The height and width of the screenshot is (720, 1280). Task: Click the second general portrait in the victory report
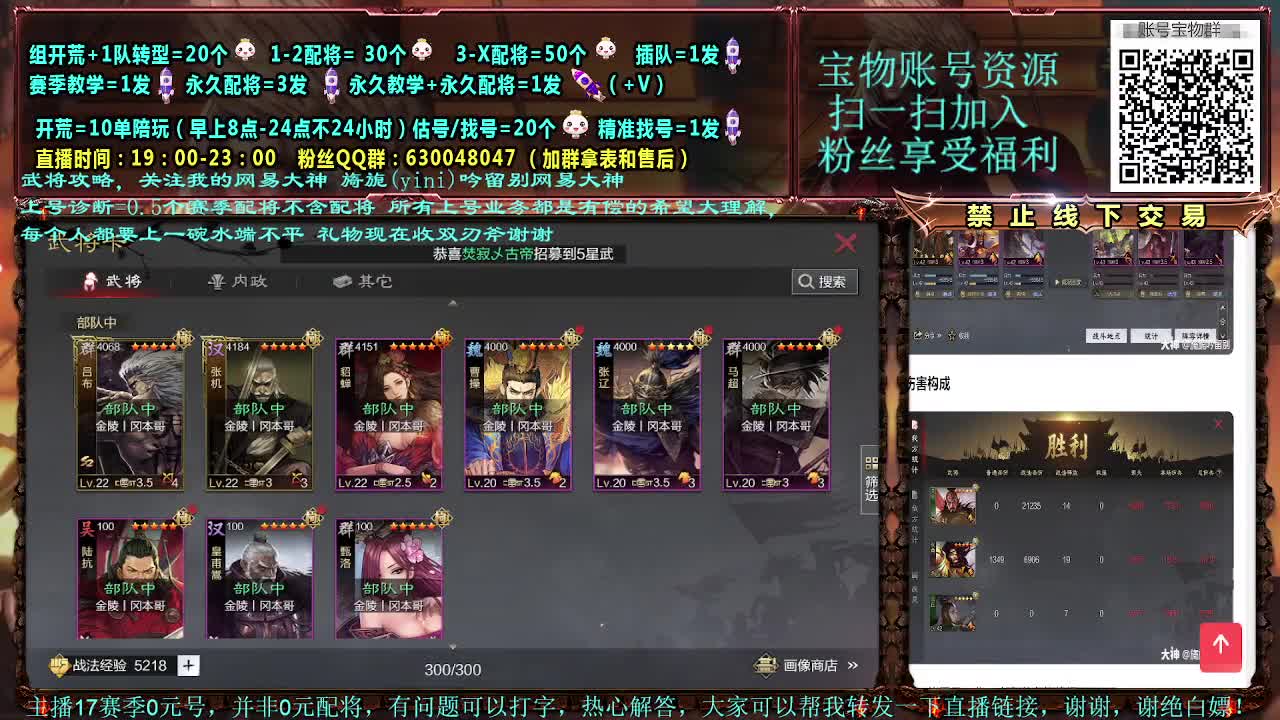[x=952, y=559]
